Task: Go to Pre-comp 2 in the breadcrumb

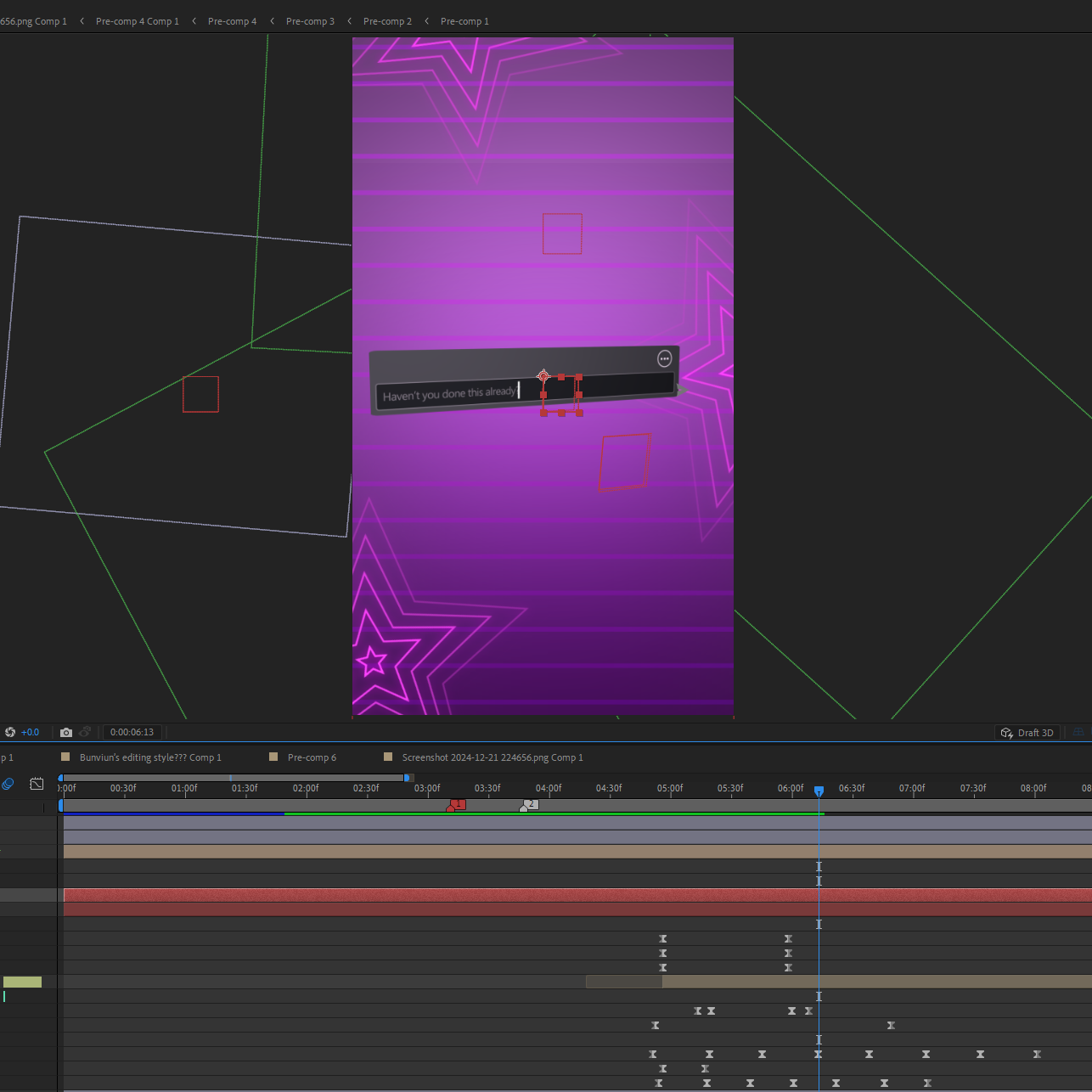Action: tap(387, 21)
